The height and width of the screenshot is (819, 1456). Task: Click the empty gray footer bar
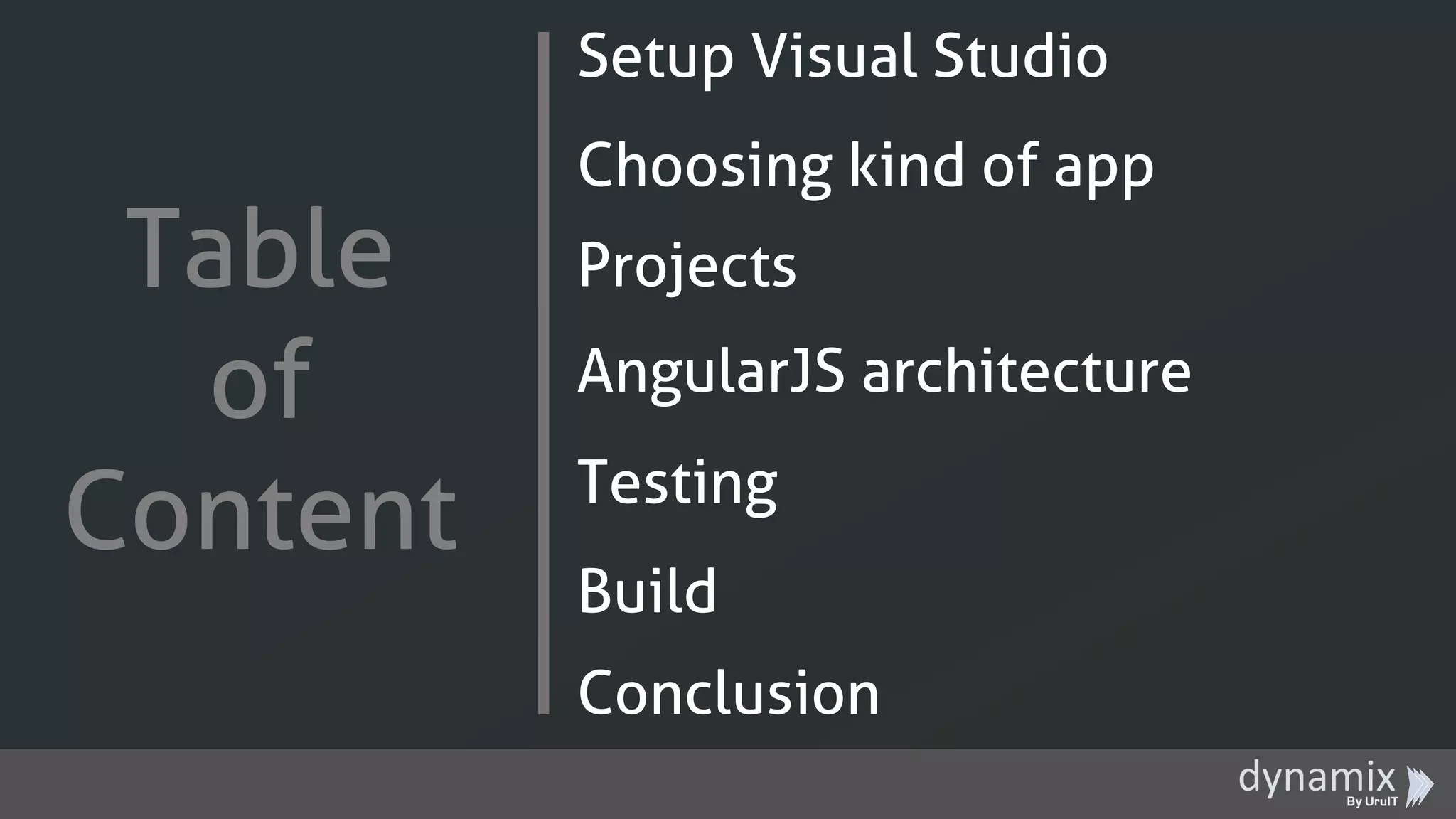click(569, 783)
